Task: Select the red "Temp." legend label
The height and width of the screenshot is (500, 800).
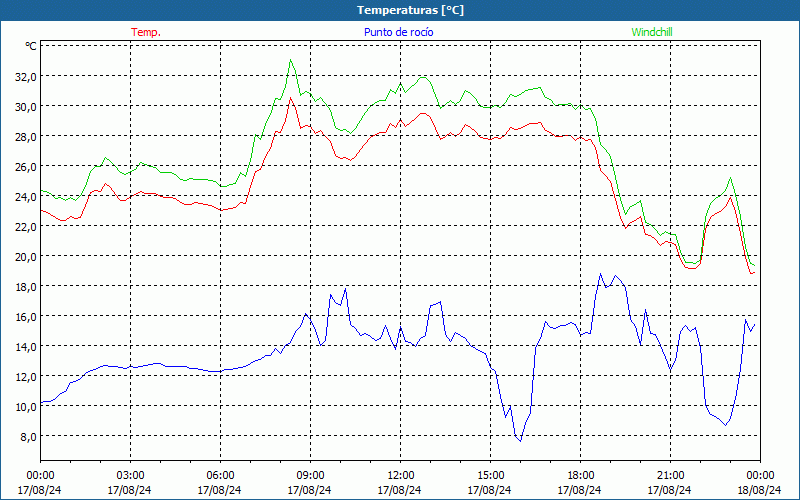Action: tap(146, 32)
